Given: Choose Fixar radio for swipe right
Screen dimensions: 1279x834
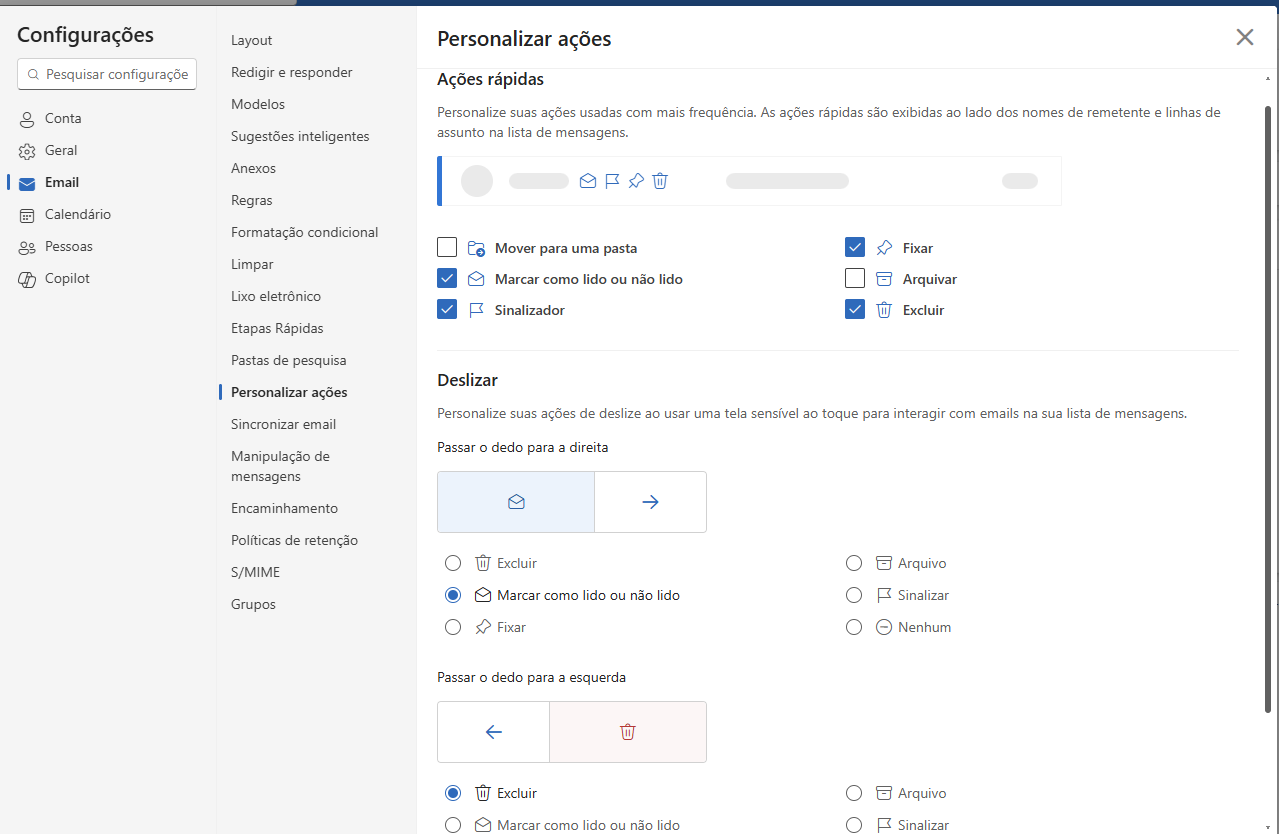Looking at the screenshot, I should pos(453,627).
